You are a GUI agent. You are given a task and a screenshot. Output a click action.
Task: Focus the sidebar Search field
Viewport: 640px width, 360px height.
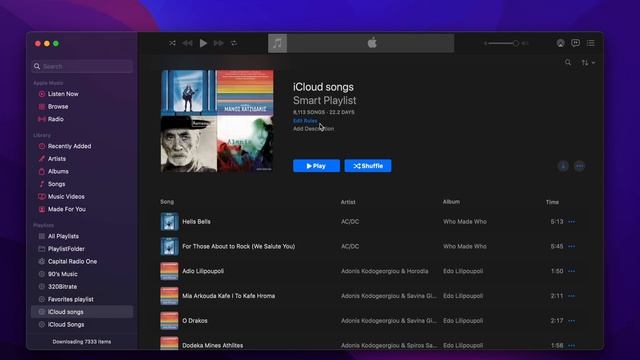82,66
